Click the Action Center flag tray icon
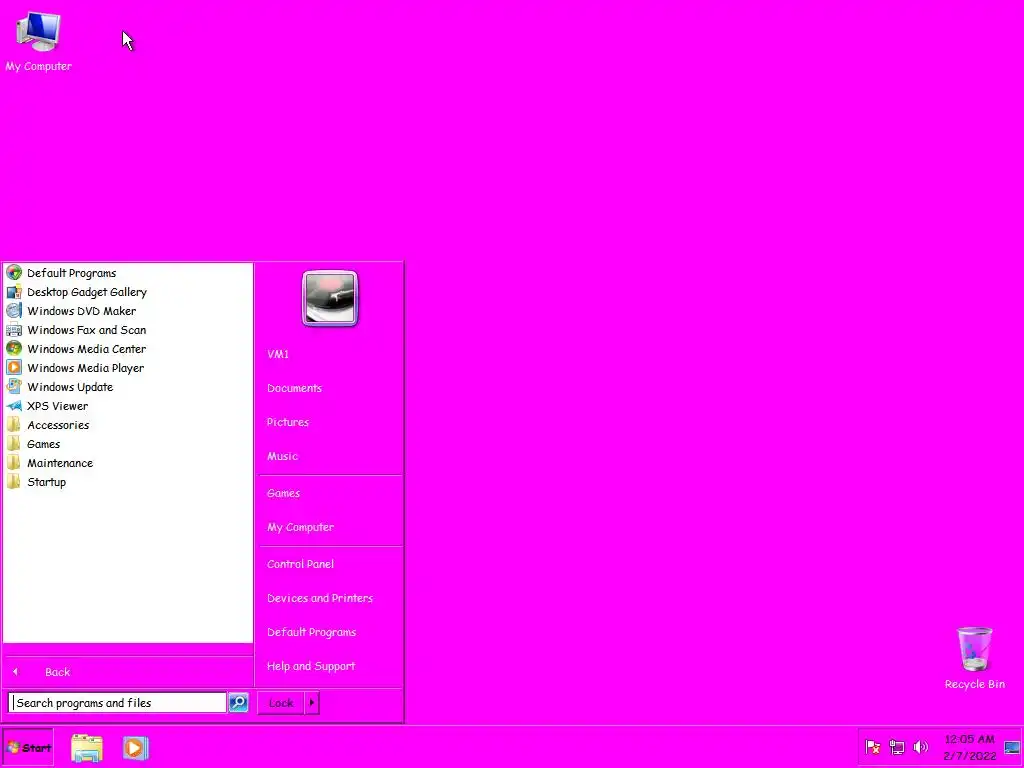This screenshot has width=1024, height=768. click(872, 747)
